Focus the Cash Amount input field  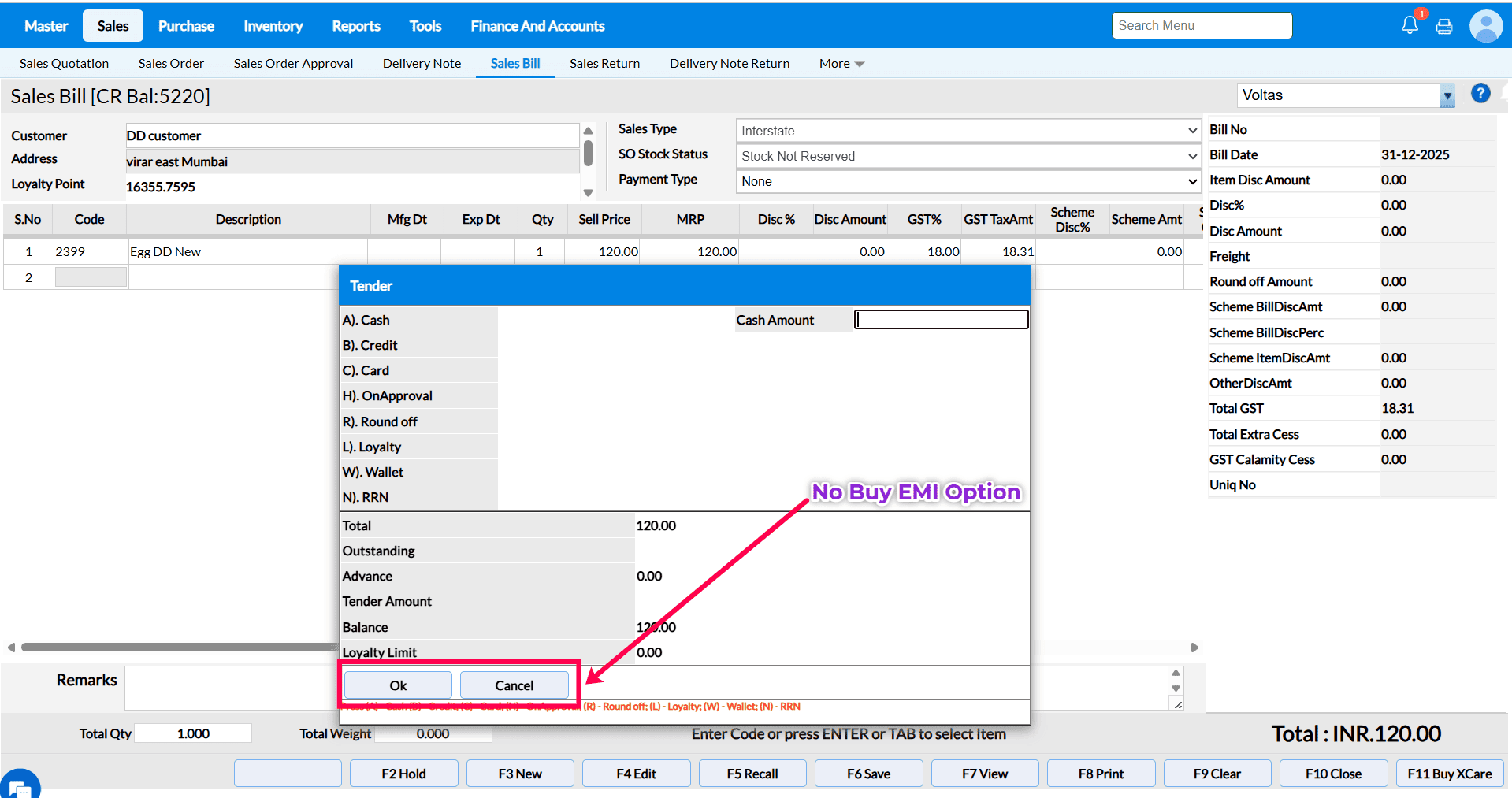click(x=942, y=320)
